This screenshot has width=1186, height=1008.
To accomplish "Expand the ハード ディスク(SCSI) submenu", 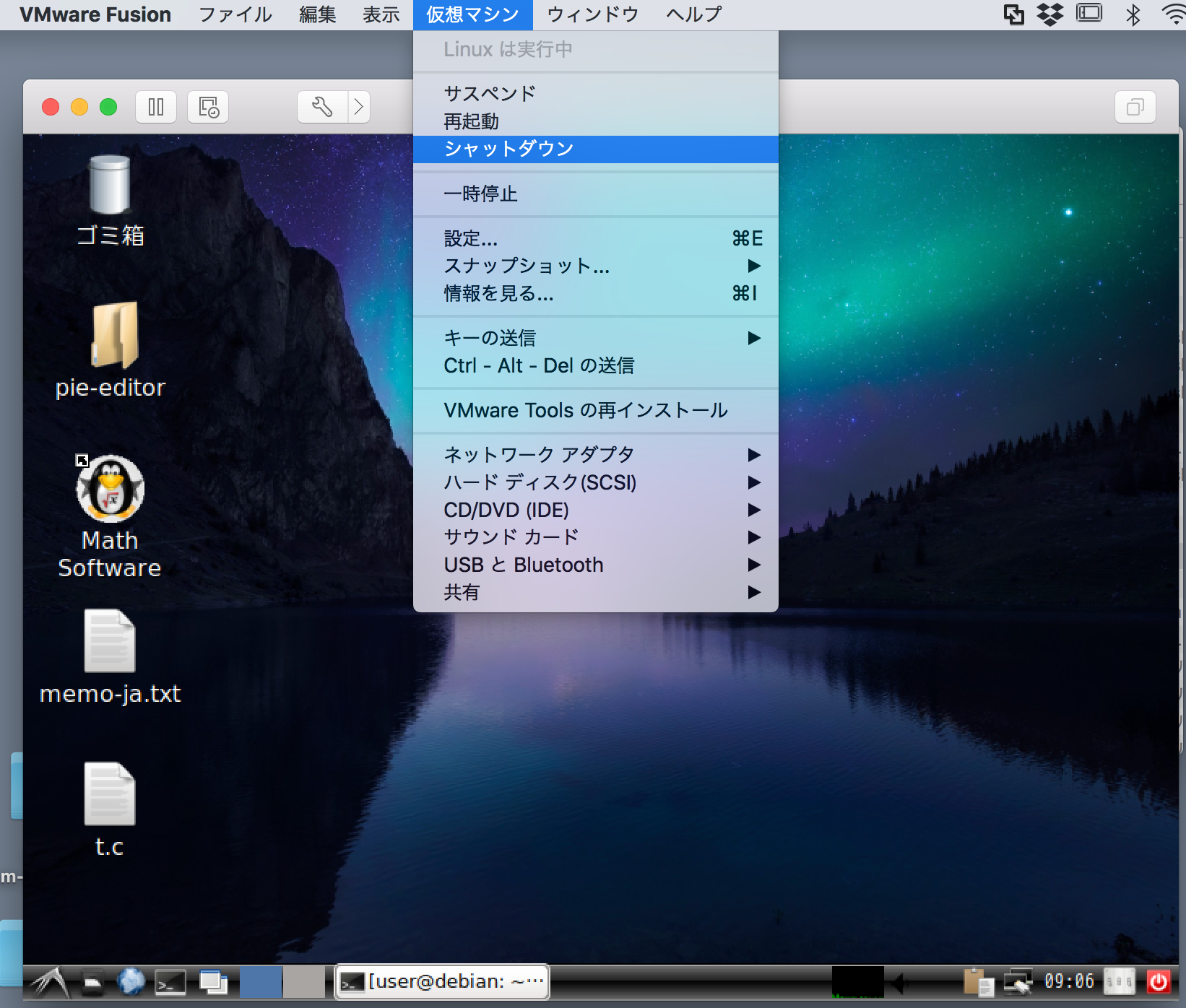I will (596, 482).
